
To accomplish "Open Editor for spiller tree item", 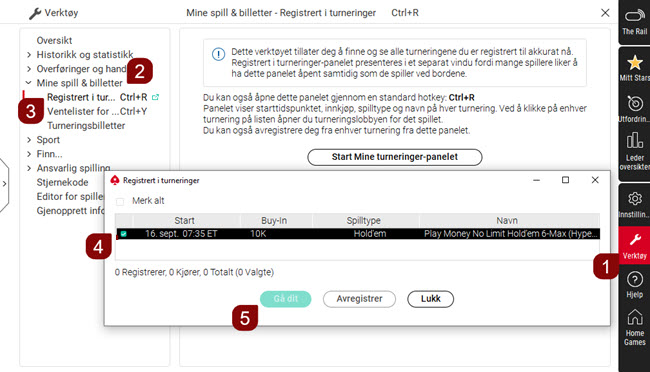I will click(70, 196).
